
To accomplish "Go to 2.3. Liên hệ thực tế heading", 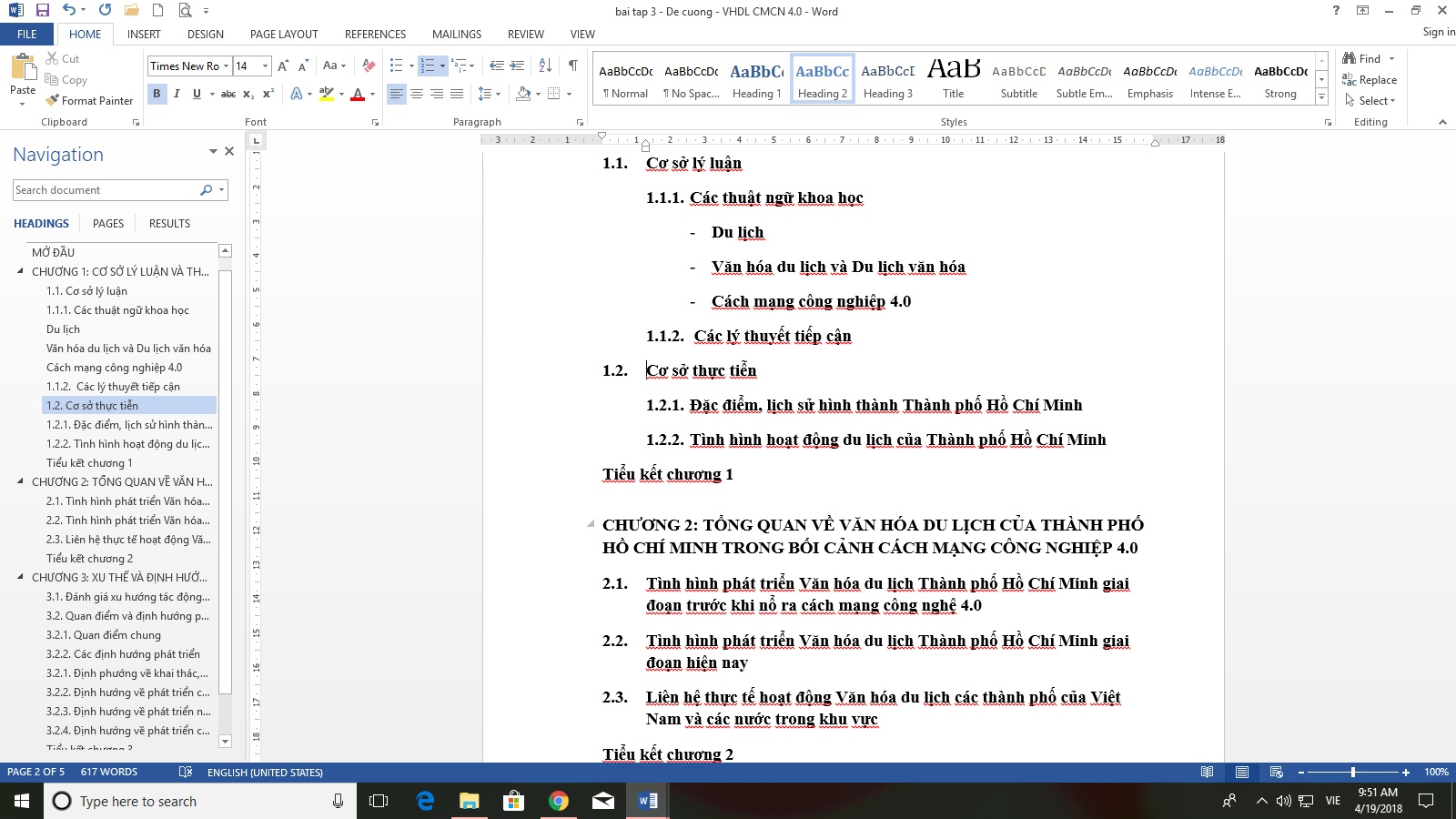I will coord(128,539).
